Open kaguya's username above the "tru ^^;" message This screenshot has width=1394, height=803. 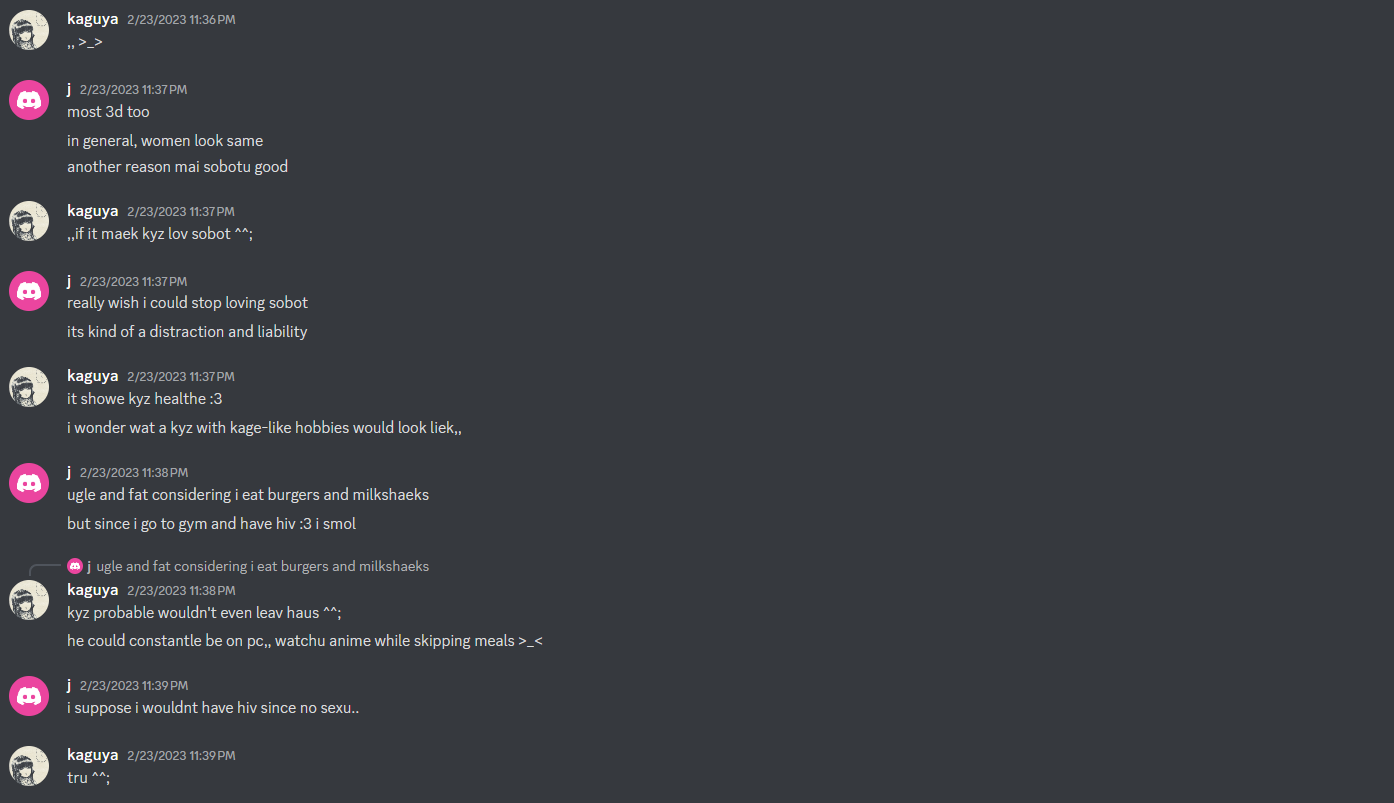click(92, 755)
